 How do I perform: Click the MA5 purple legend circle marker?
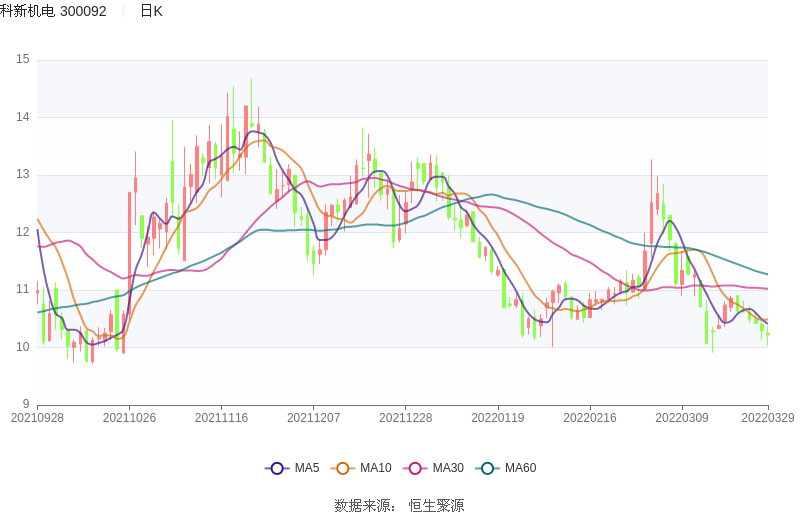click(277, 468)
